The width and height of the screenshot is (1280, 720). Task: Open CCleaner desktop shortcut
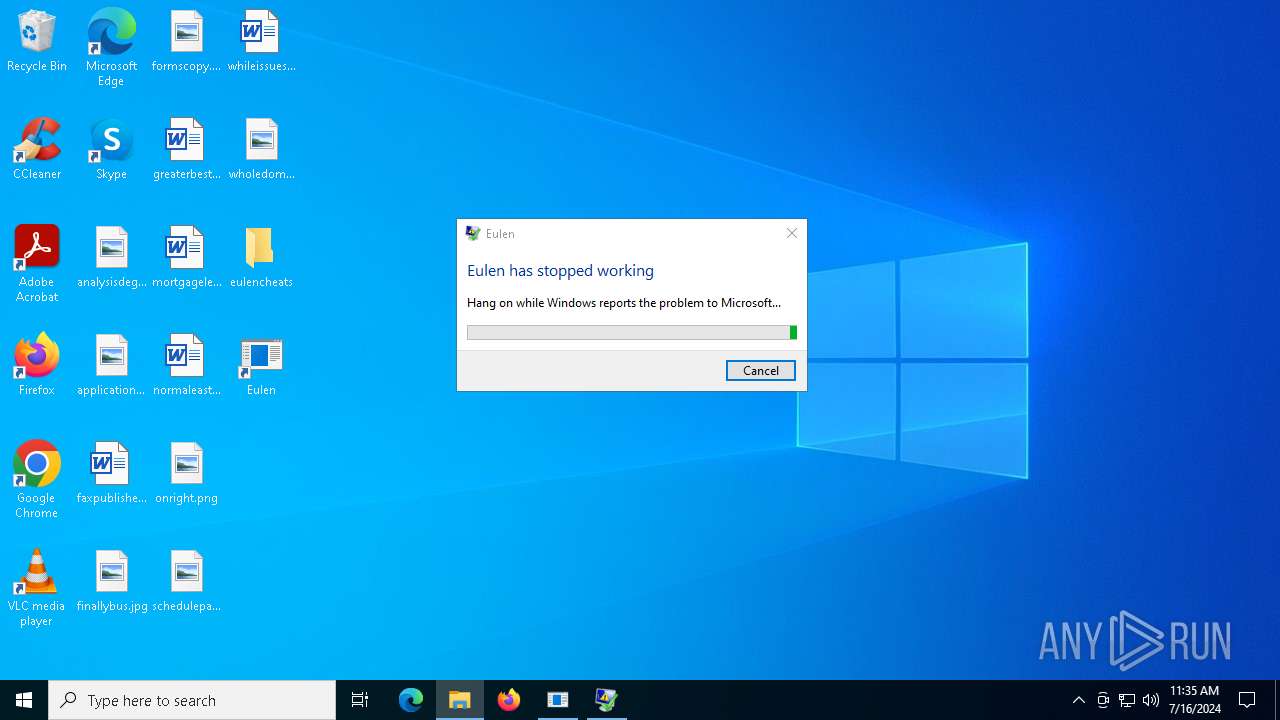coord(37,150)
